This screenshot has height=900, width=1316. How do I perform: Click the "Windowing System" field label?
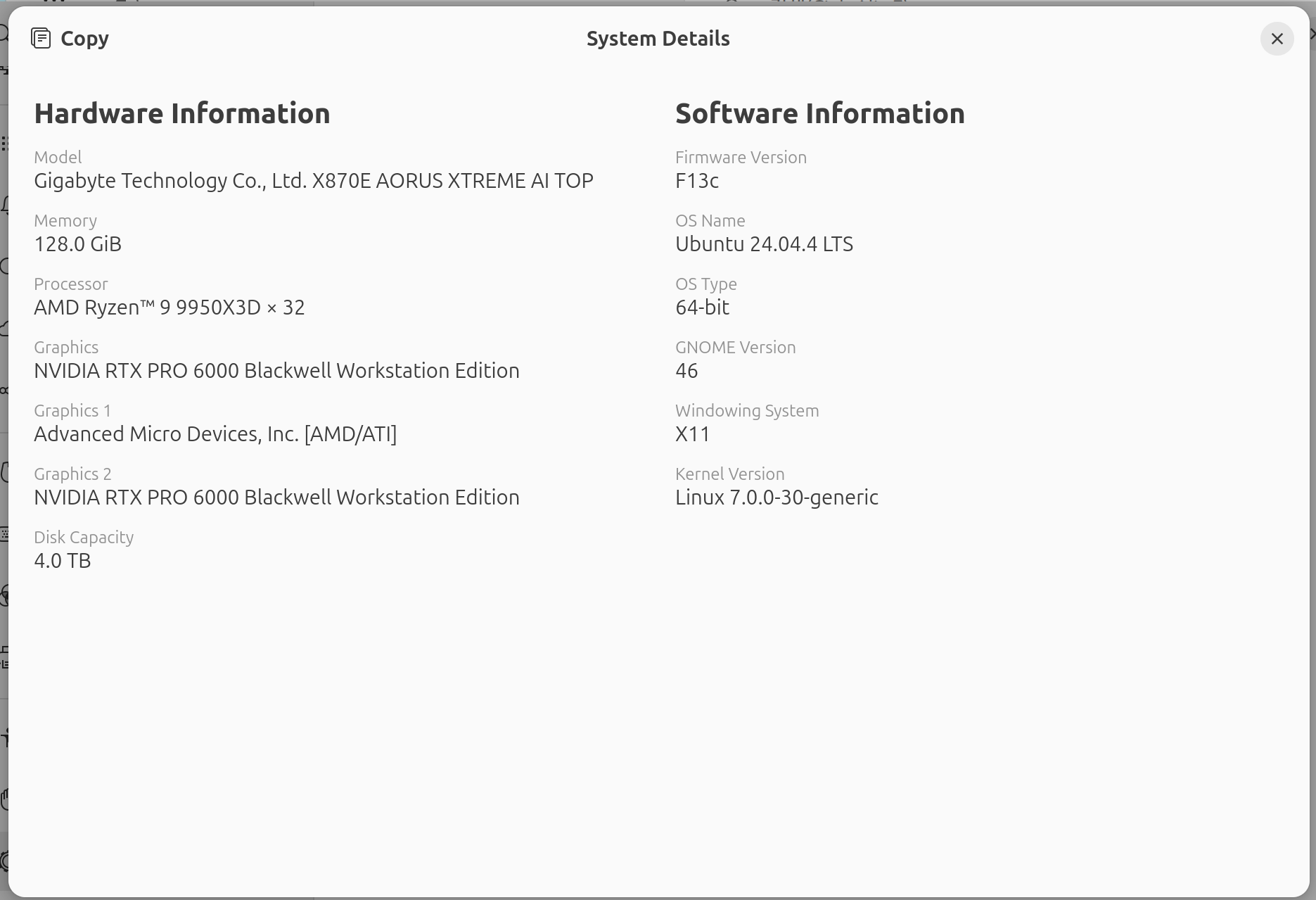[747, 410]
